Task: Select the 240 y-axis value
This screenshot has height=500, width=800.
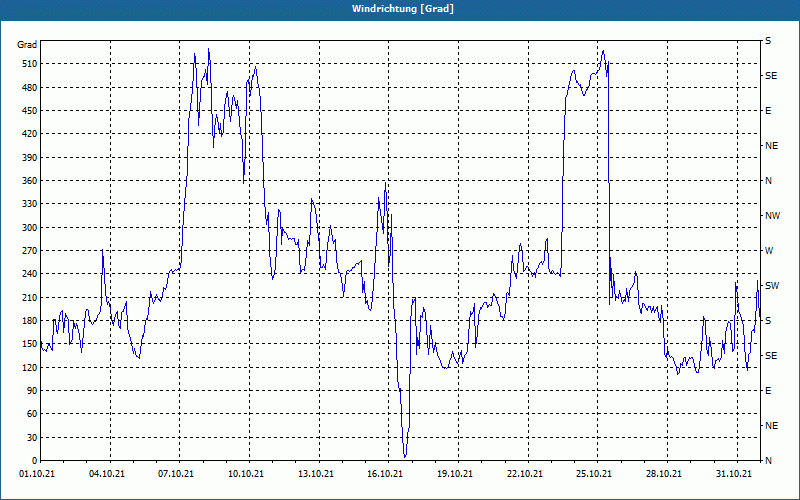Action: [x=30, y=274]
